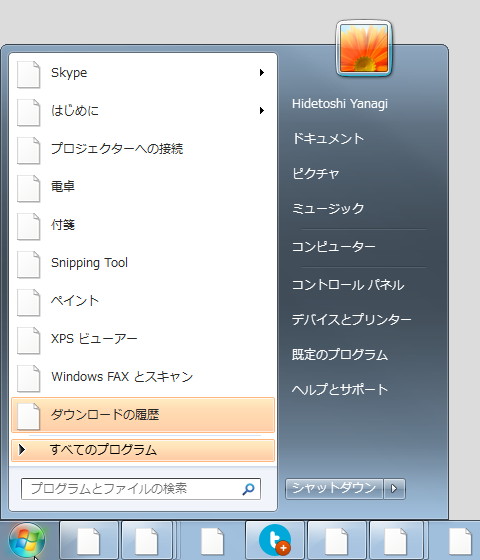Screen dimensions: 480x560
Task: Open コントロール パネル
Action: (x=348, y=285)
